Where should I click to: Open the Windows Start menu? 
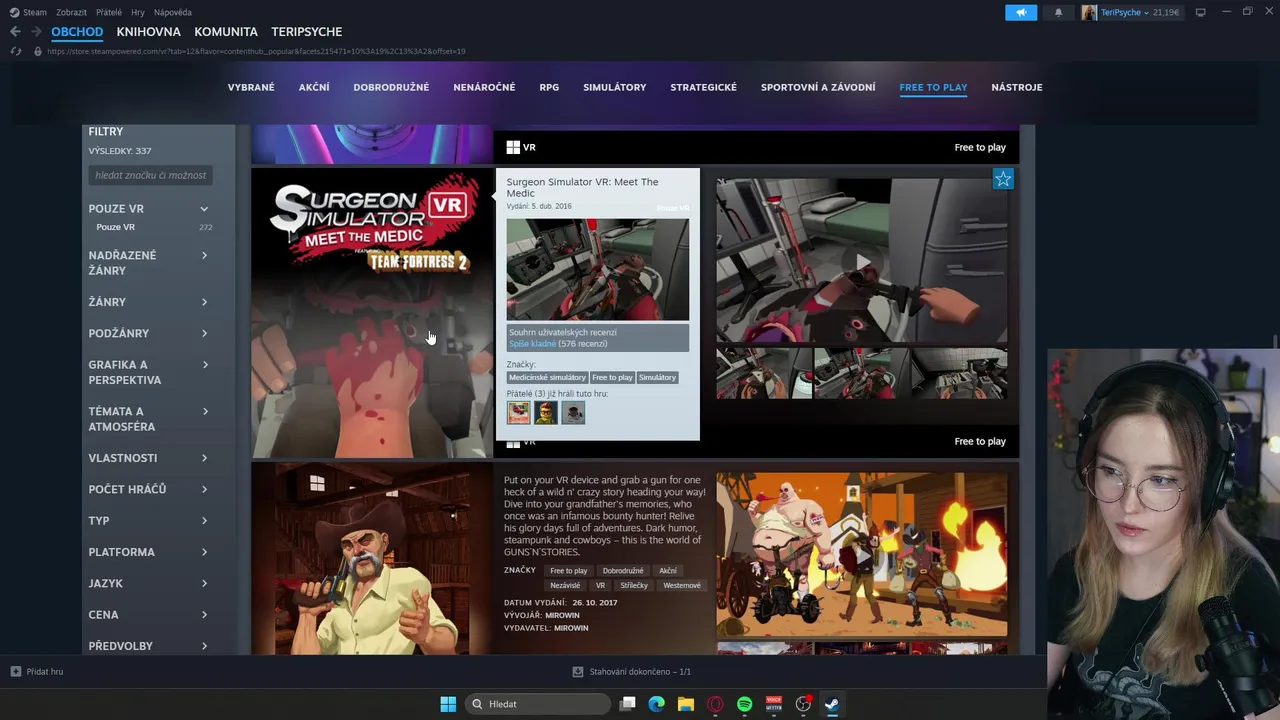click(448, 704)
